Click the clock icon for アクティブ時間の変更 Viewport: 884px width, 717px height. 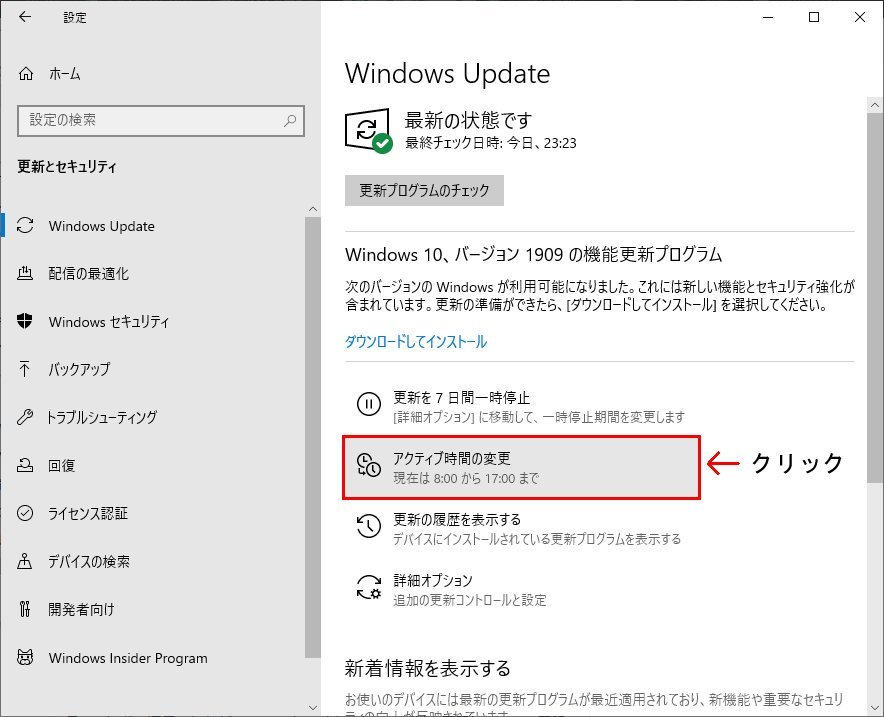(369, 465)
